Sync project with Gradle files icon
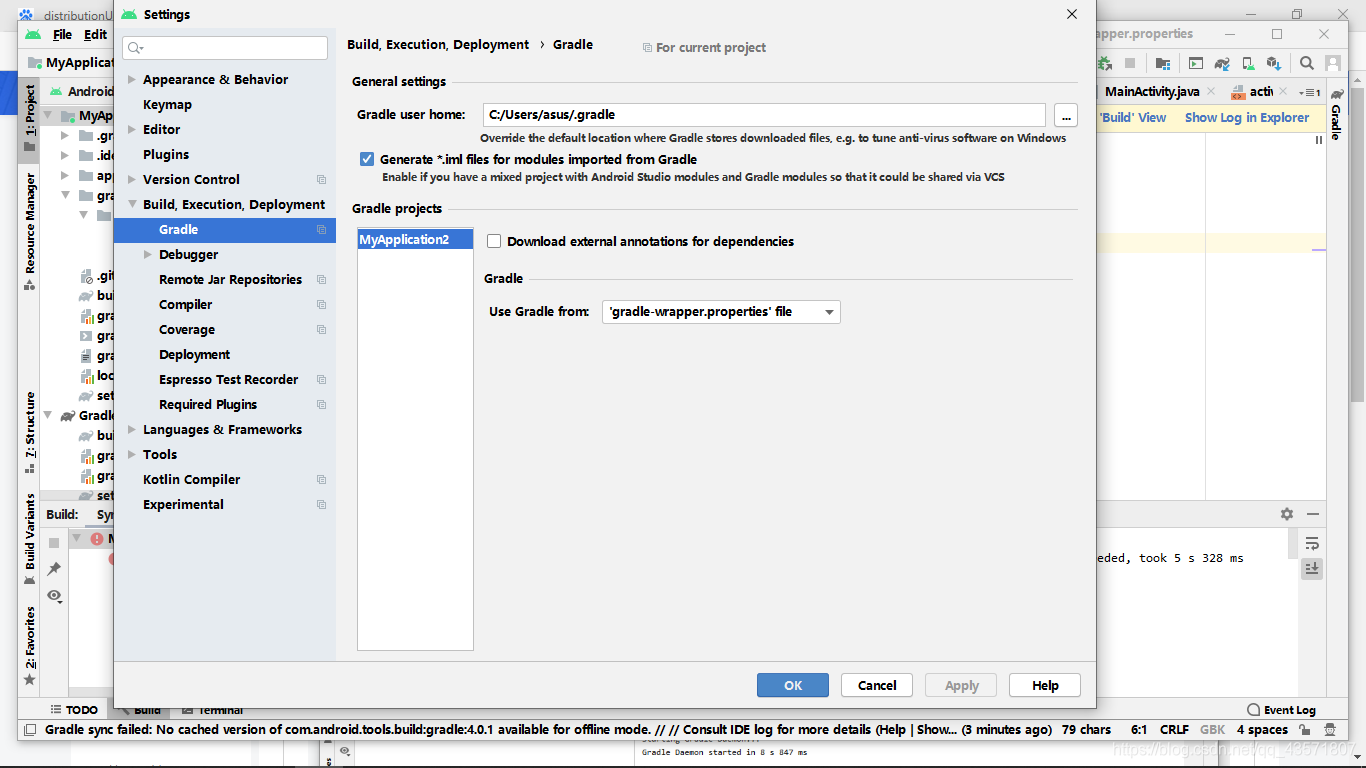This screenshot has width=1366, height=768. pyautogui.click(x=1221, y=62)
